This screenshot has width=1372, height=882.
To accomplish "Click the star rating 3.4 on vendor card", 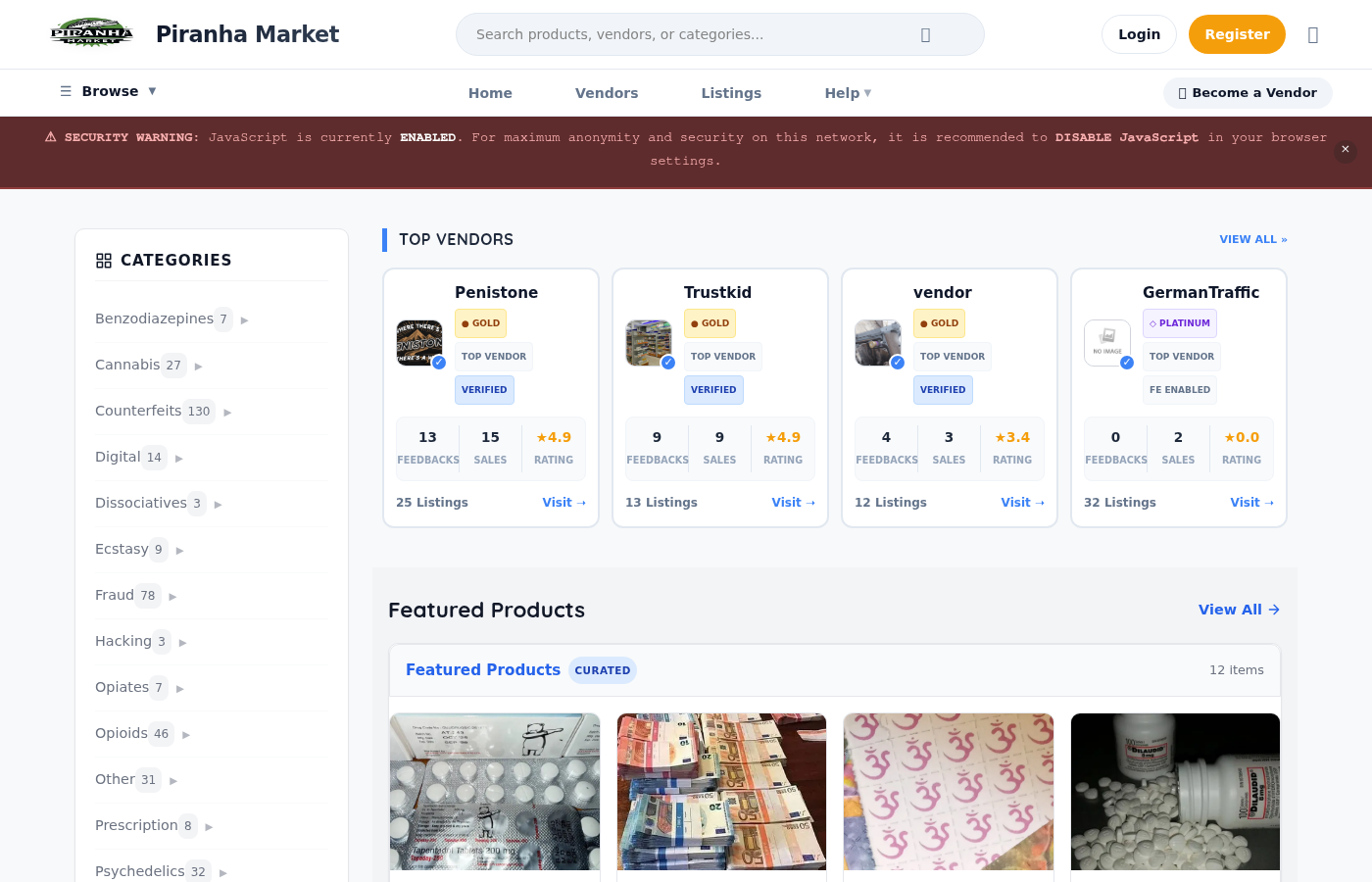I will coord(1012,437).
